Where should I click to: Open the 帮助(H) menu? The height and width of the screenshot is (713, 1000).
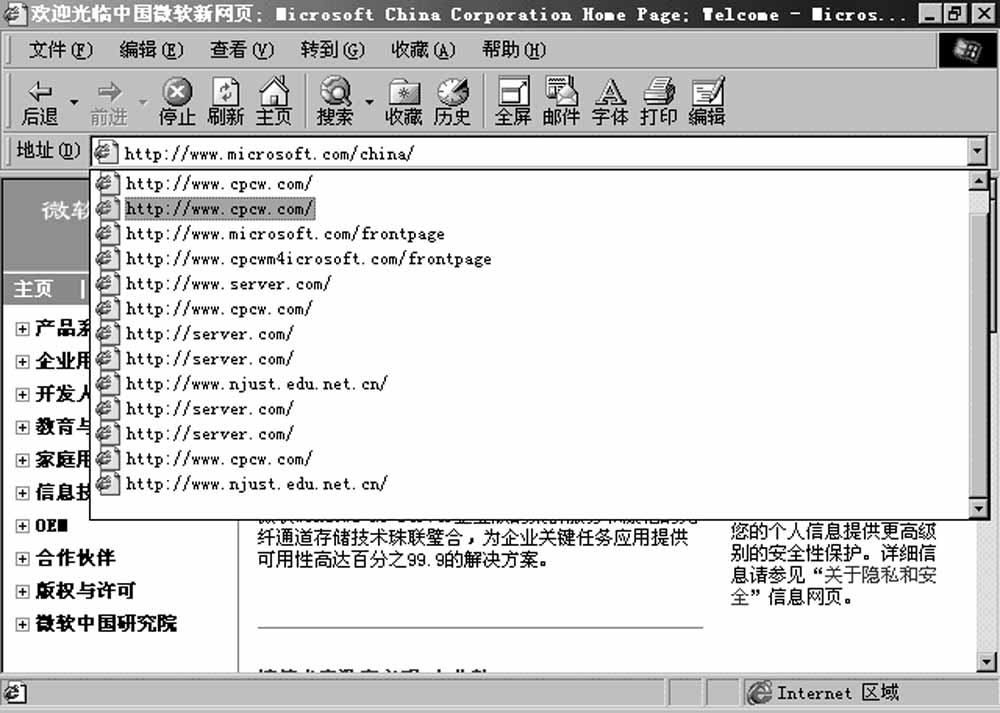pyautogui.click(x=513, y=50)
